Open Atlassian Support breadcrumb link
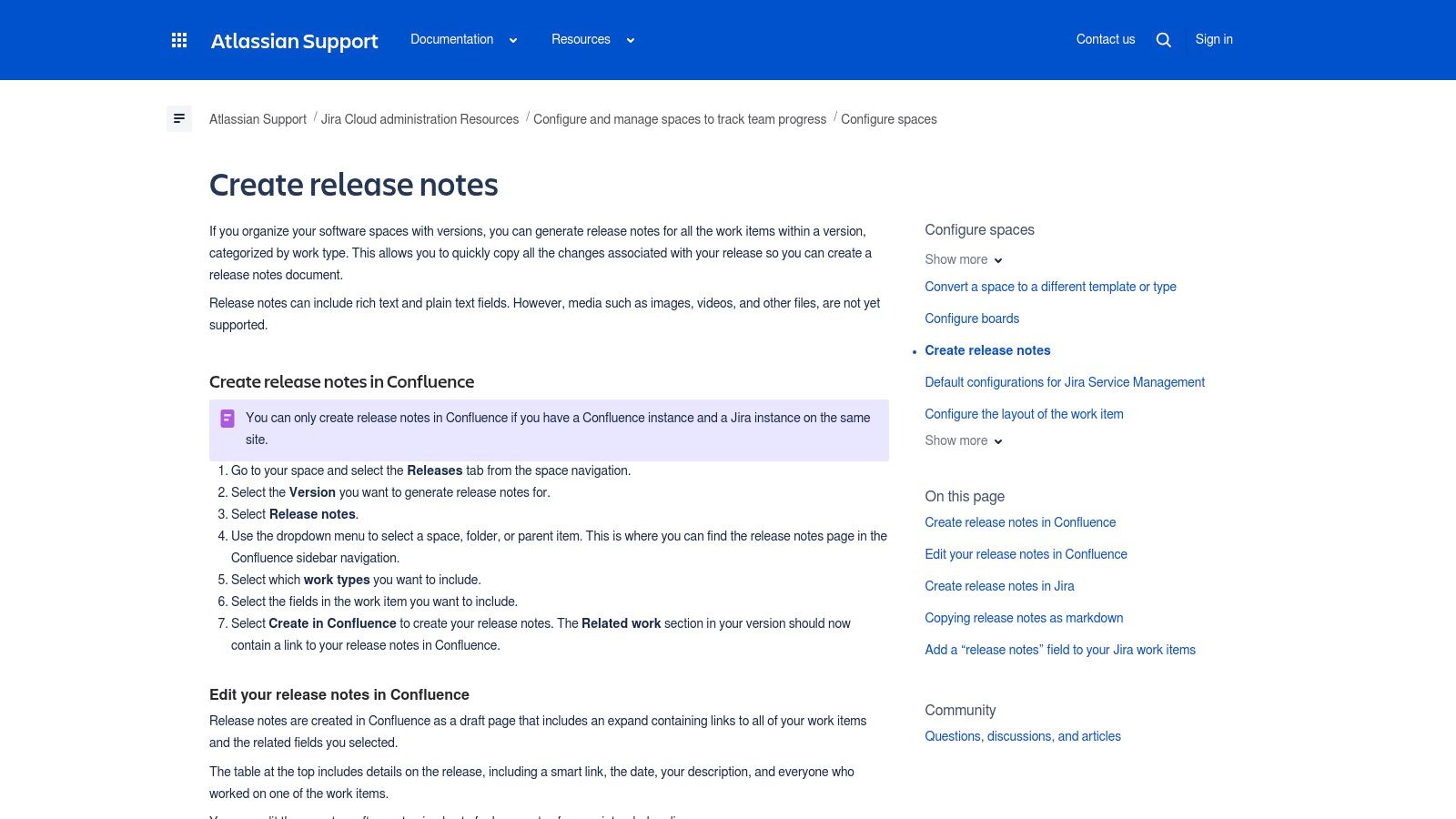Viewport: 1456px width, 819px height. tap(258, 119)
